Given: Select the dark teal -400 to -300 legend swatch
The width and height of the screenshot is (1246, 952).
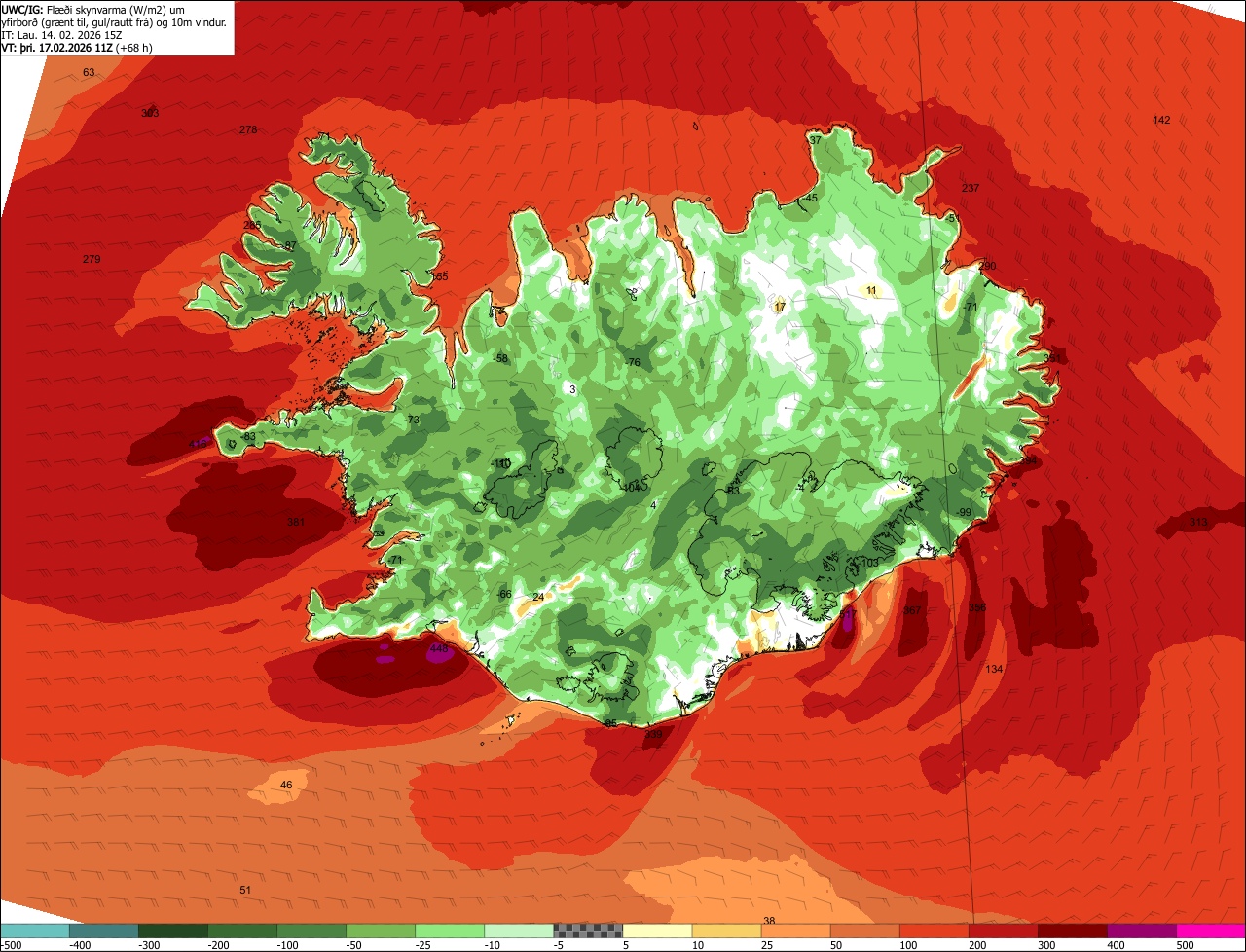Looking at the screenshot, I should pos(104,931).
